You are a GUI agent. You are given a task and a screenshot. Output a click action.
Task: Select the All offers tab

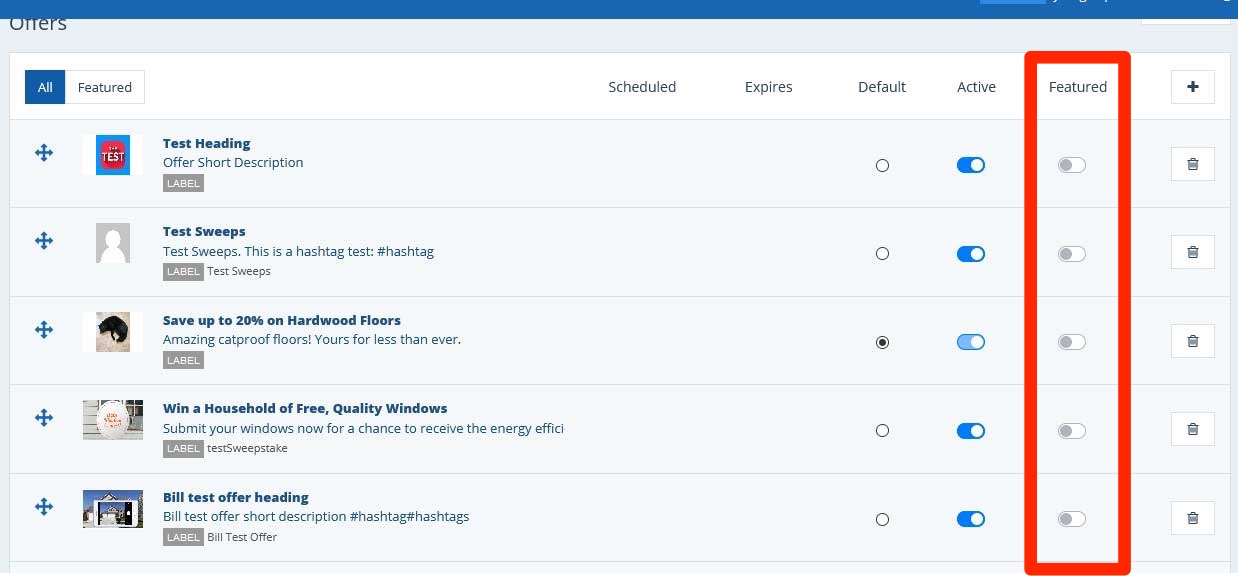tap(45, 87)
